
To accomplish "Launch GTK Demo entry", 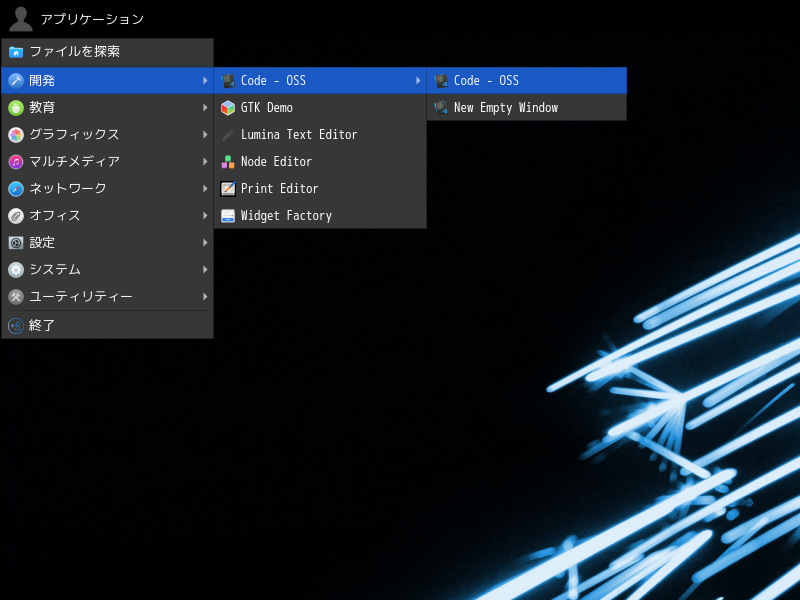I will [x=267, y=108].
